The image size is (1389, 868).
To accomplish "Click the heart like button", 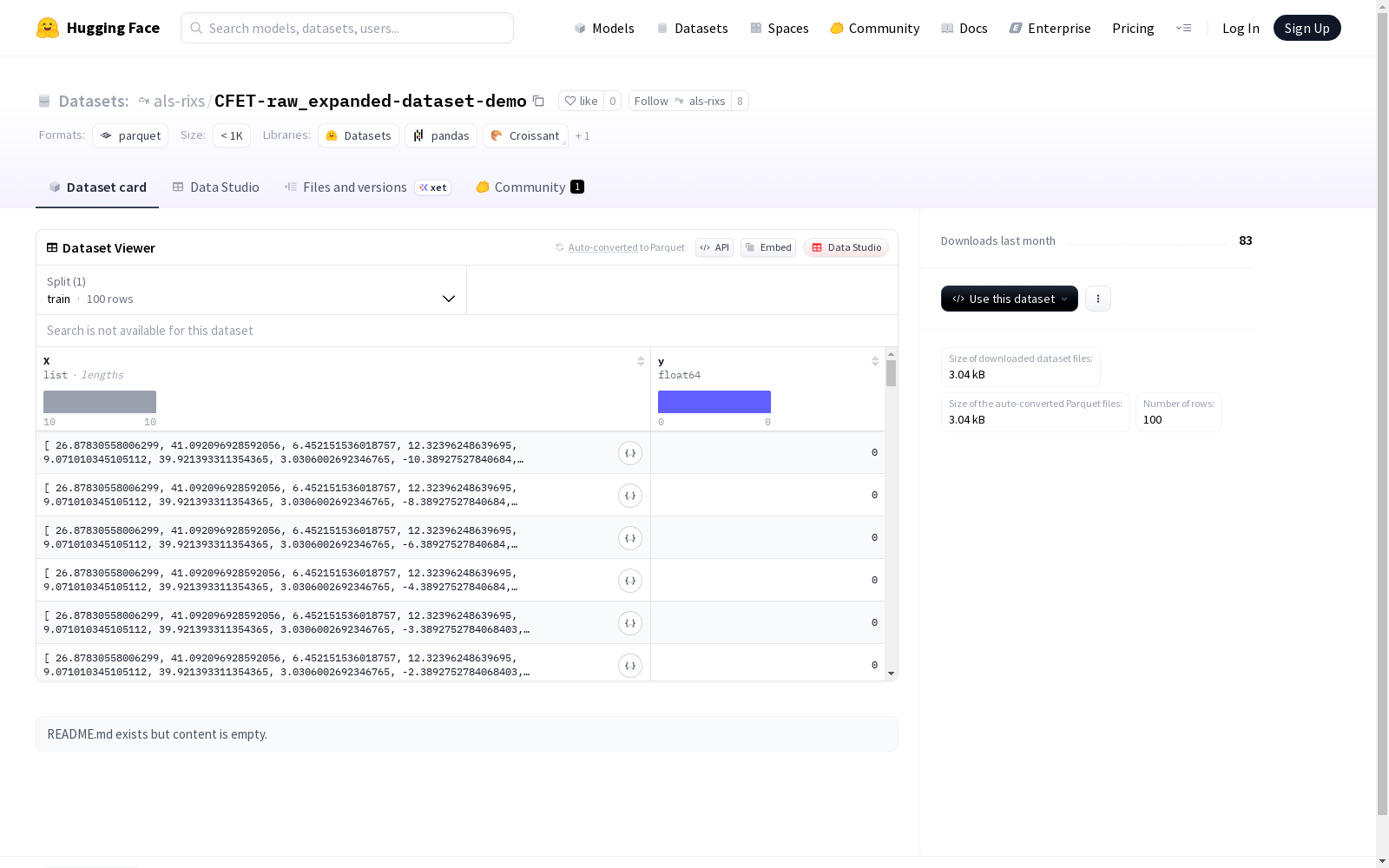I will tap(581, 101).
